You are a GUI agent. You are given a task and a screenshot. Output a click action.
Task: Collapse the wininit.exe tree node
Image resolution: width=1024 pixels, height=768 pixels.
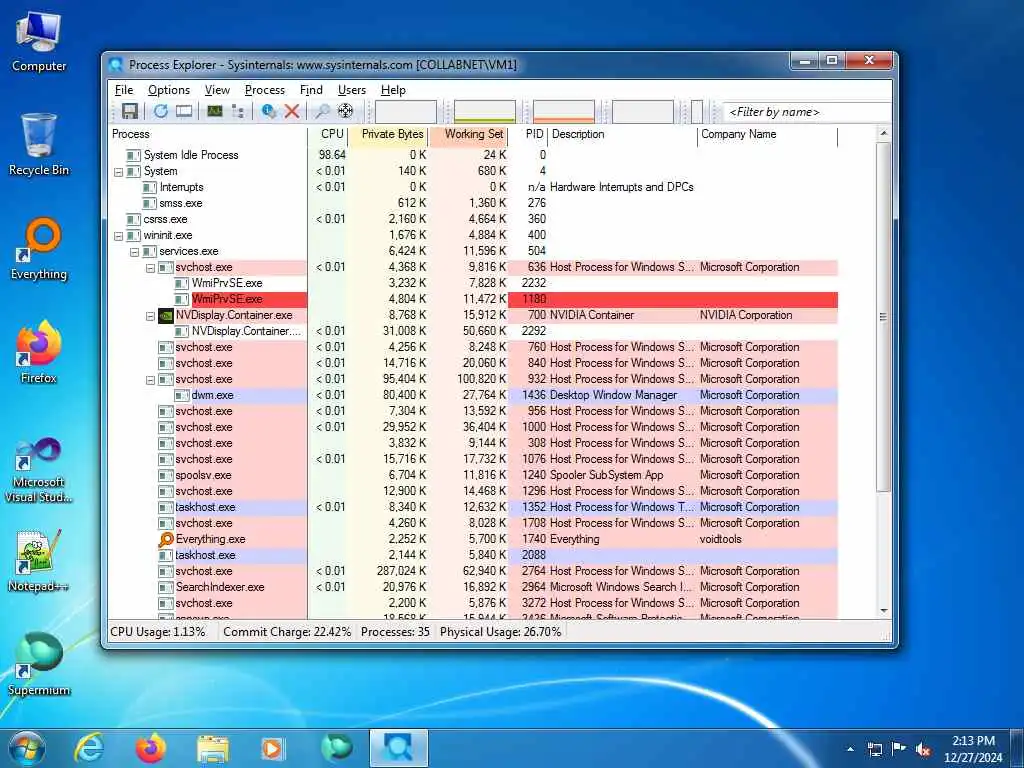[118, 236]
